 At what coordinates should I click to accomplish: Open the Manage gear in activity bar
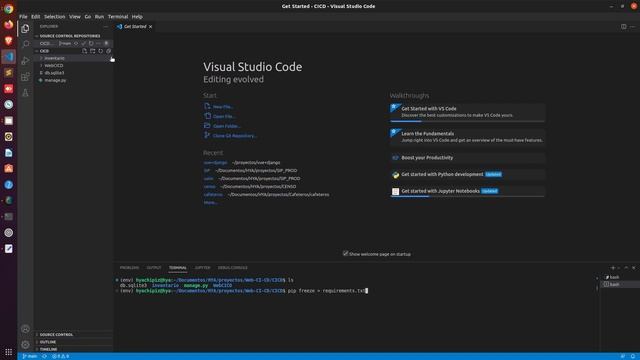25,345
